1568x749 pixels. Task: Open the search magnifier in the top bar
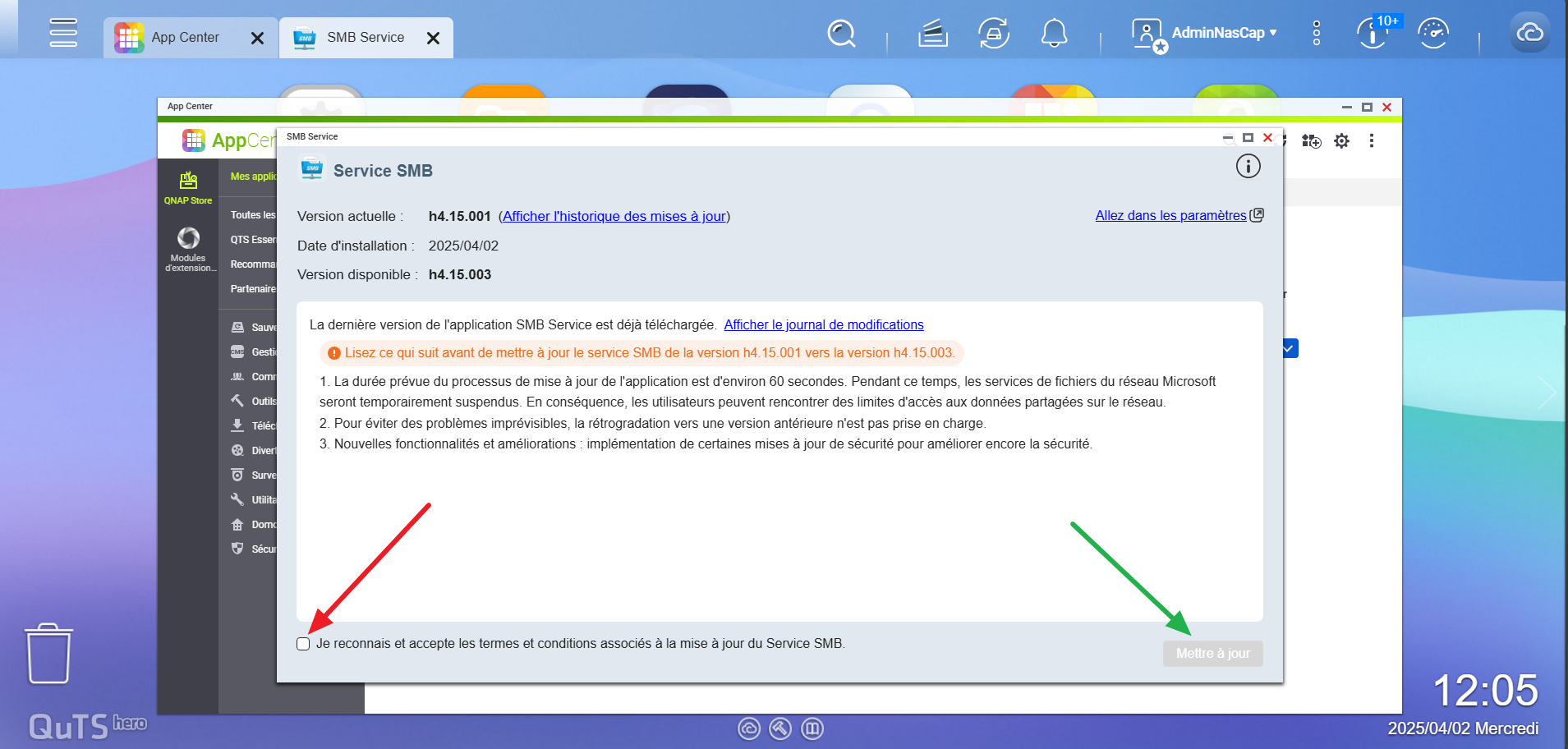point(841,34)
